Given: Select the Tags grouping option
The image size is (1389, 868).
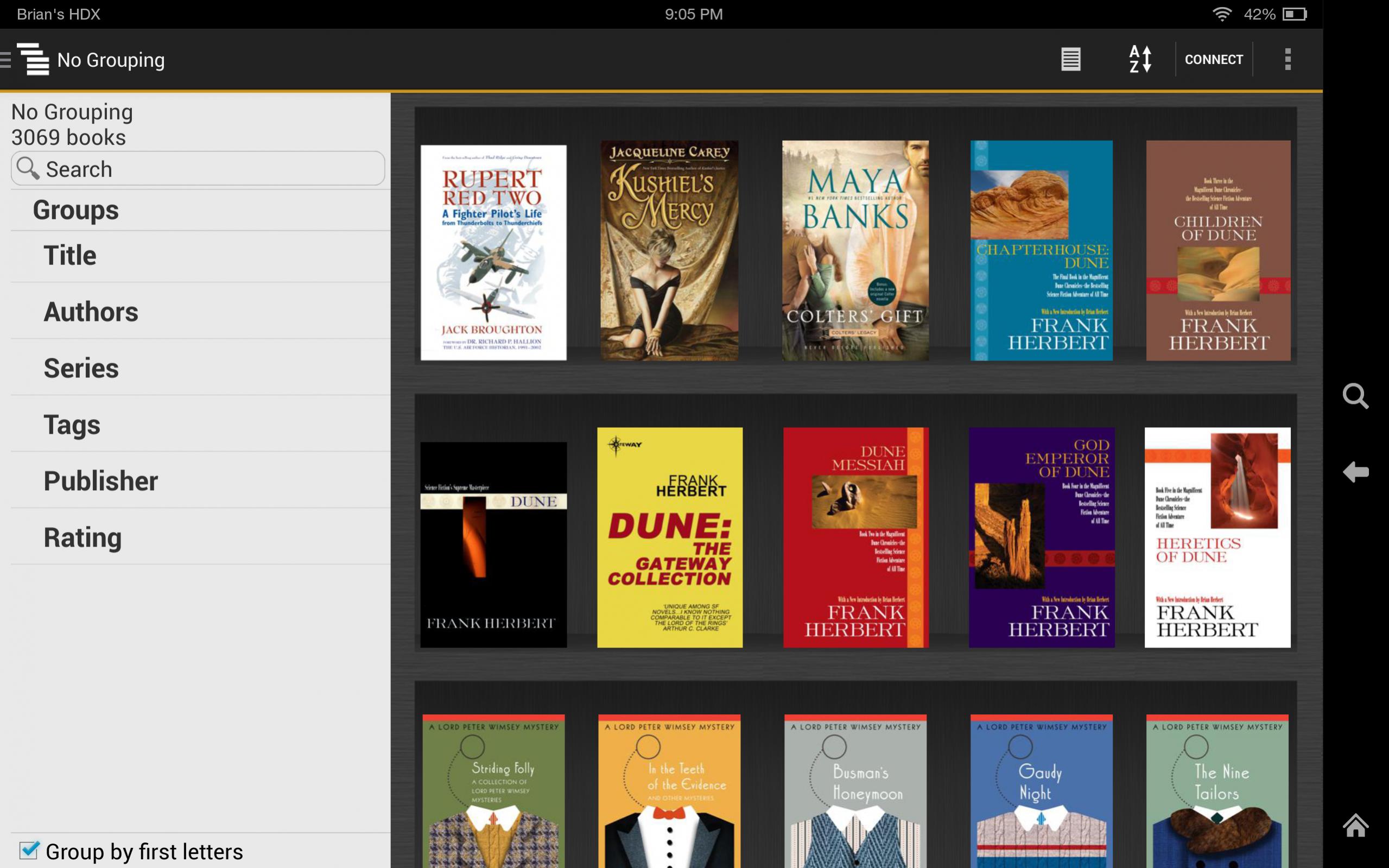Looking at the screenshot, I should (72, 425).
